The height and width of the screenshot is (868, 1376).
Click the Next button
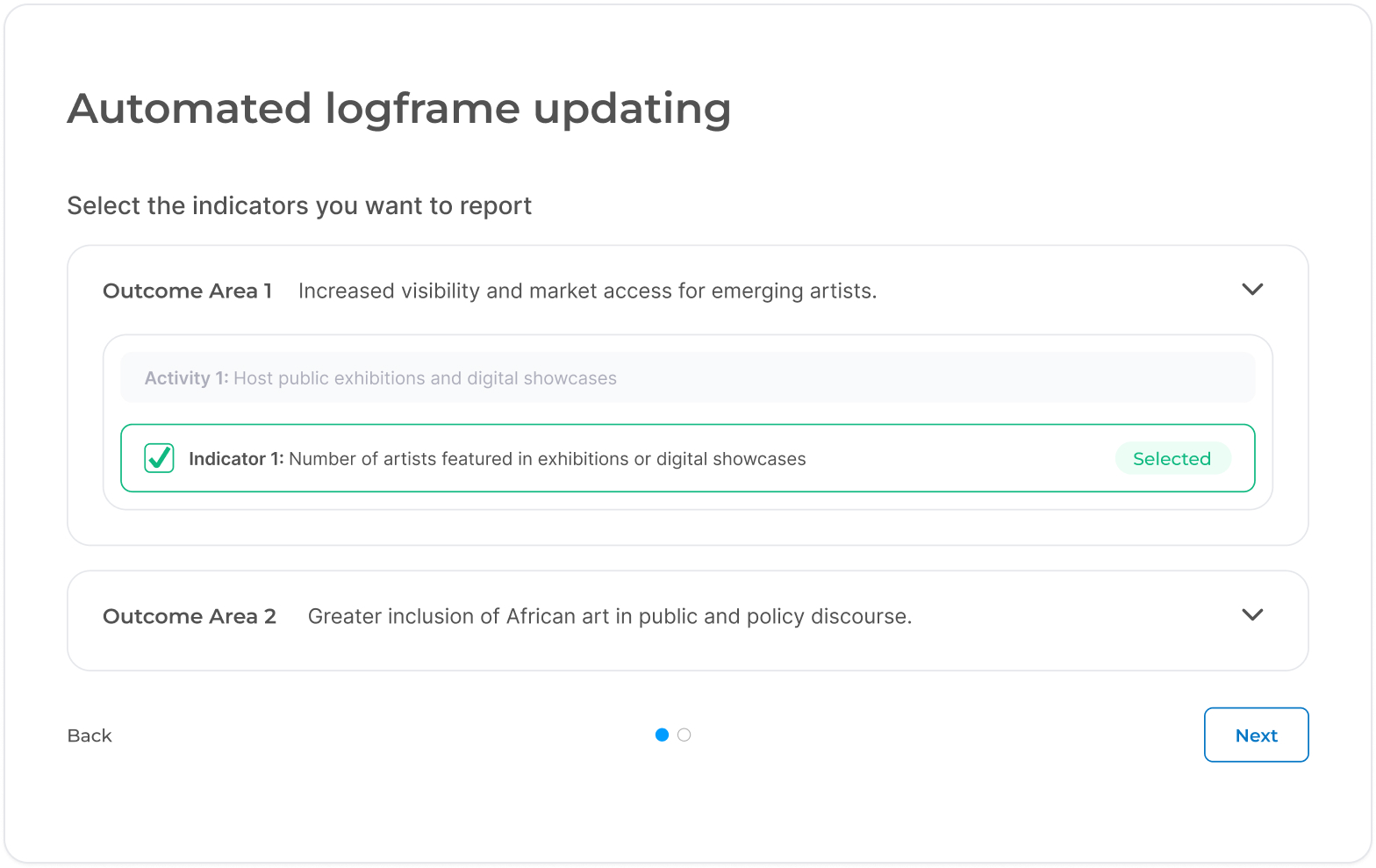[1256, 735]
